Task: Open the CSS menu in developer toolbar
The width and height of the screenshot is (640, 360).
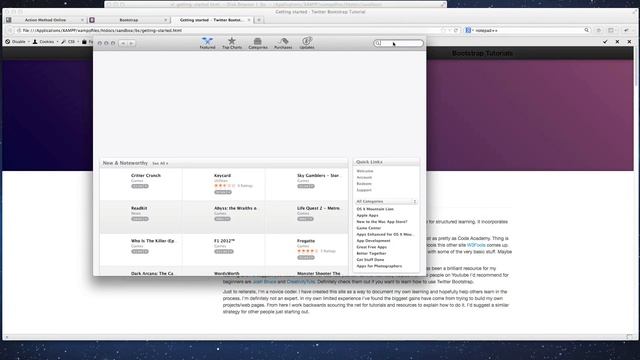Action: click(70, 42)
